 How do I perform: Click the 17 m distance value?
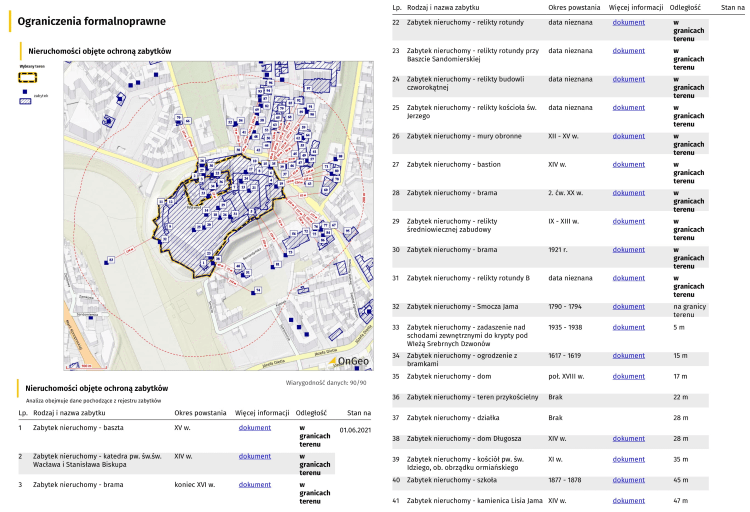coord(680,377)
